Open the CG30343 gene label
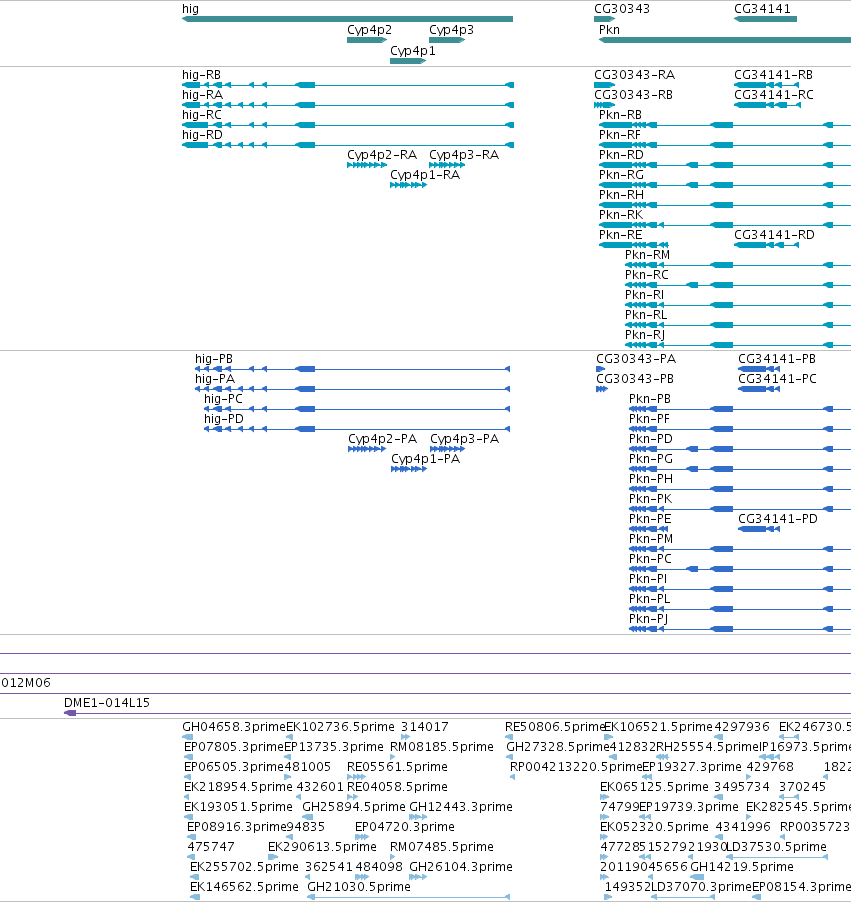This screenshot has width=851, height=902. pos(622,9)
